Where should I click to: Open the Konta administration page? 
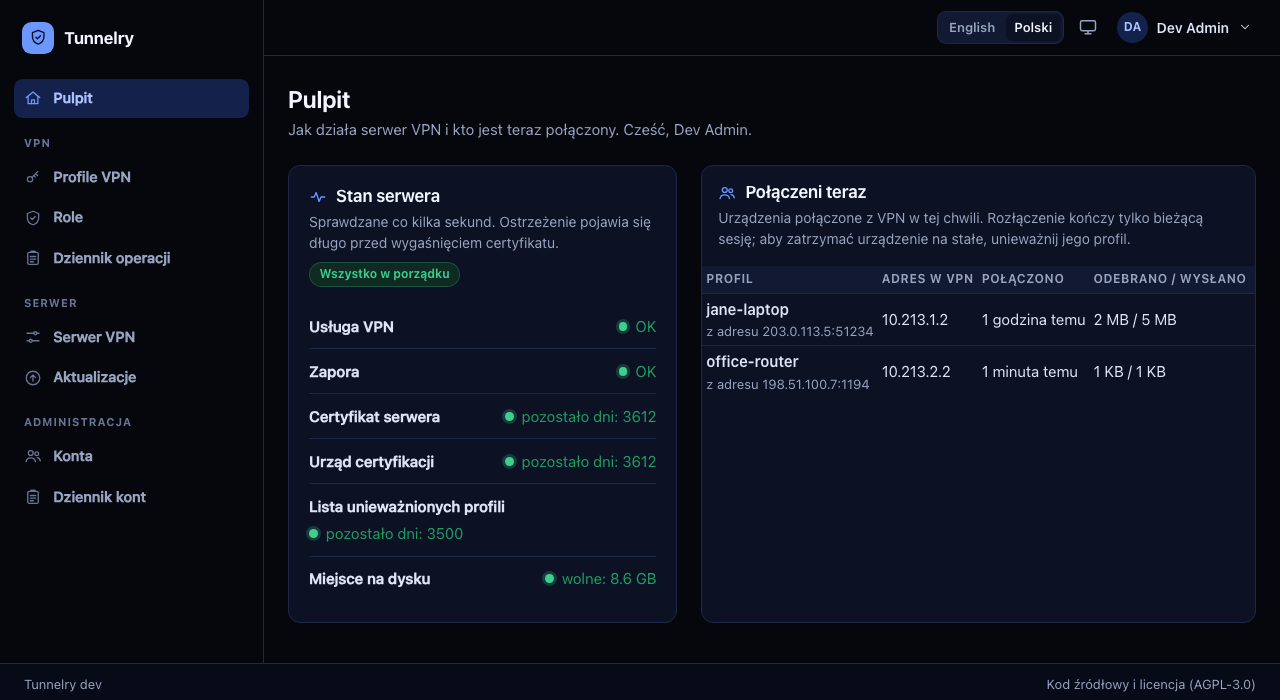tap(131, 456)
